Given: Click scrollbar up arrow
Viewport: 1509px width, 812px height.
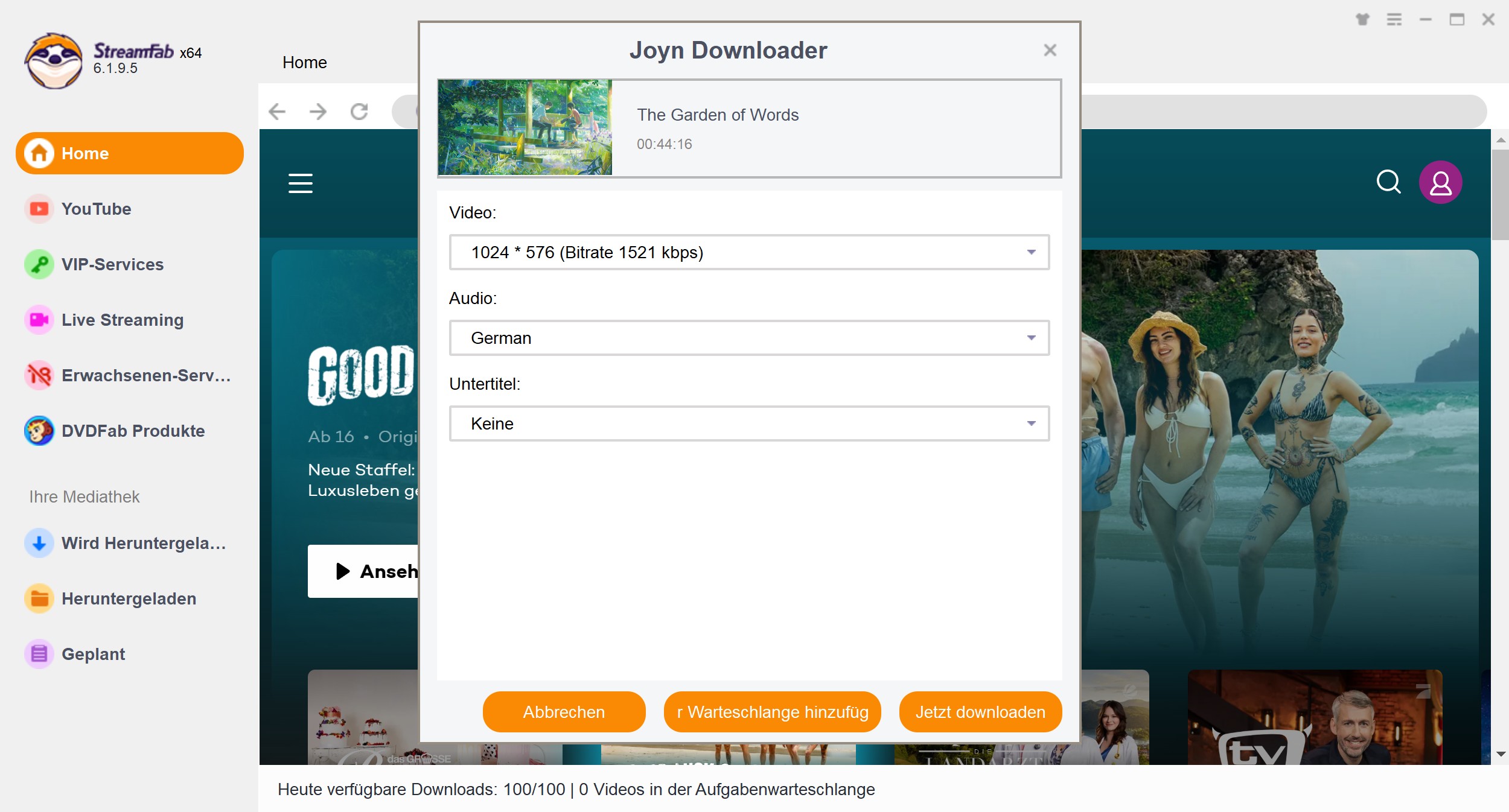Looking at the screenshot, I should [x=1500, y=140].
